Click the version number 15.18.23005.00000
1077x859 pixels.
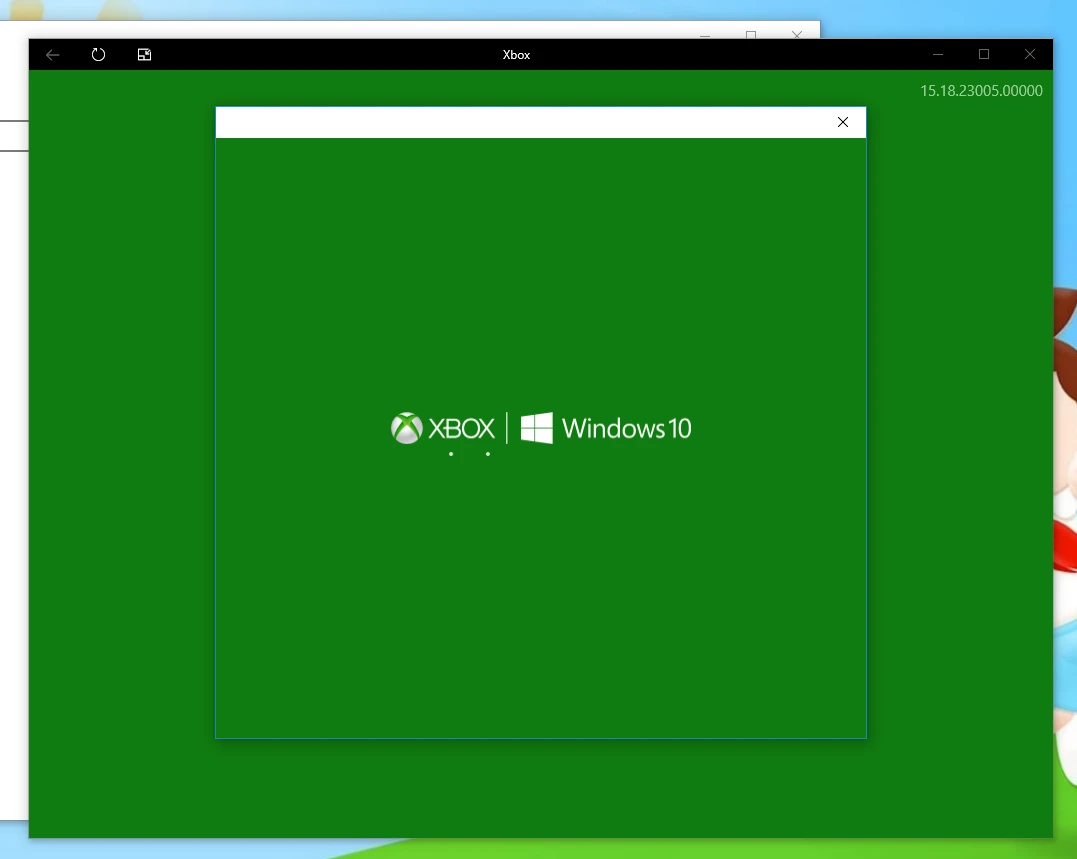click(981, 91)
